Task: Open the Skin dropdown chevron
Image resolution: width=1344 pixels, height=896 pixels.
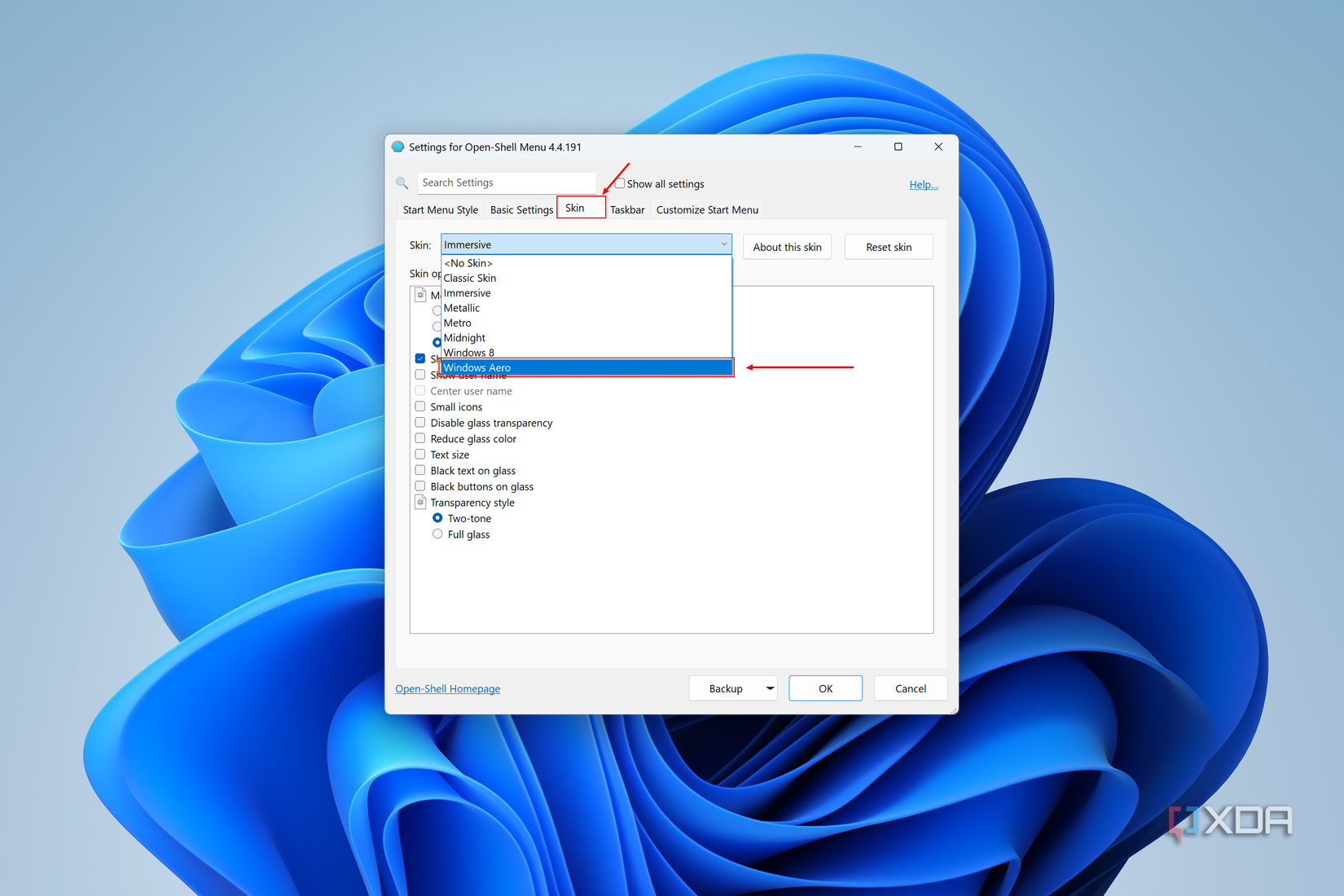Action: coord(723,244)
